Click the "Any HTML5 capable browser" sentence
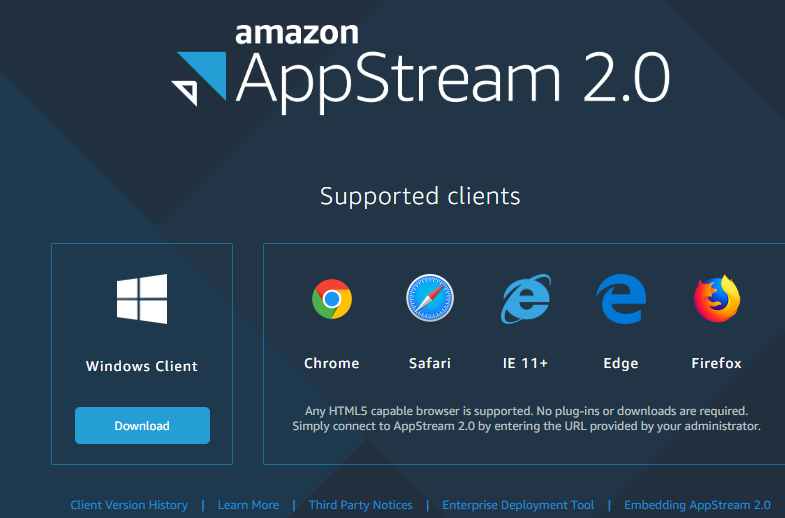This screenshot has width=785, height=518. [526, 411]
